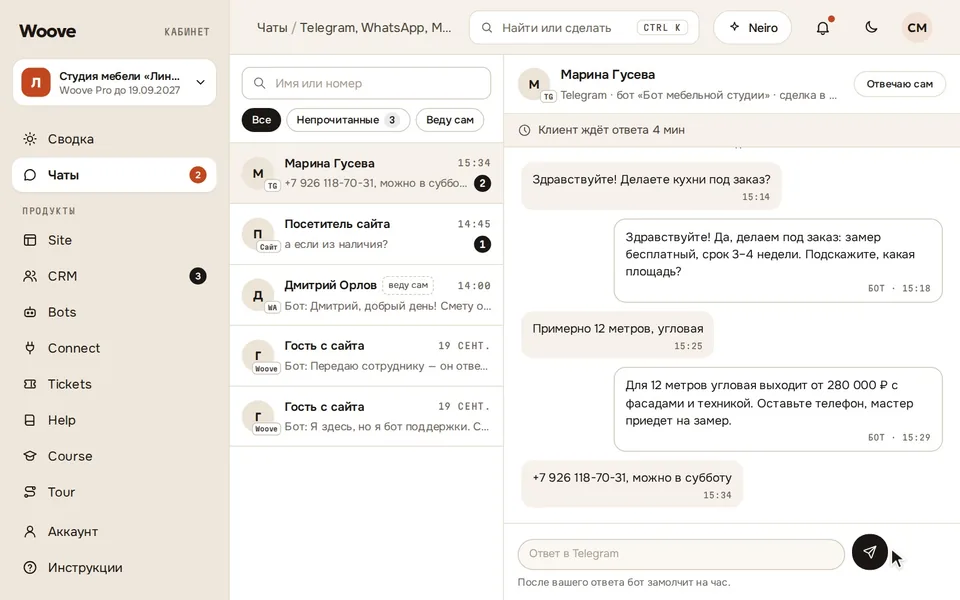This screenshot has width=960, height=600.
Task: Click bot message 'замер бесплатный'
Action: (778, 260)
